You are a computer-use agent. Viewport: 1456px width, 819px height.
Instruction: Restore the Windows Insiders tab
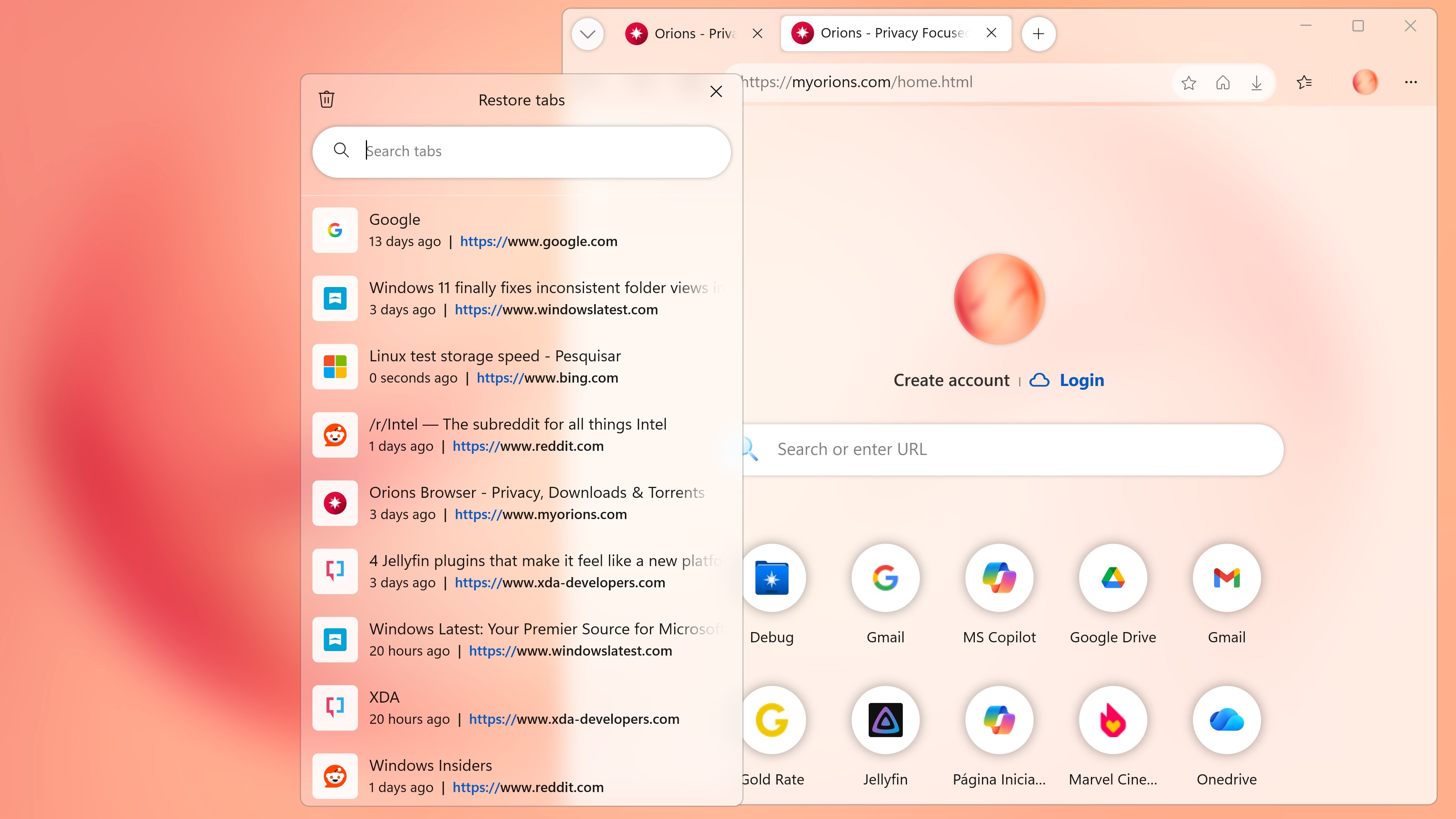[522, 776]
